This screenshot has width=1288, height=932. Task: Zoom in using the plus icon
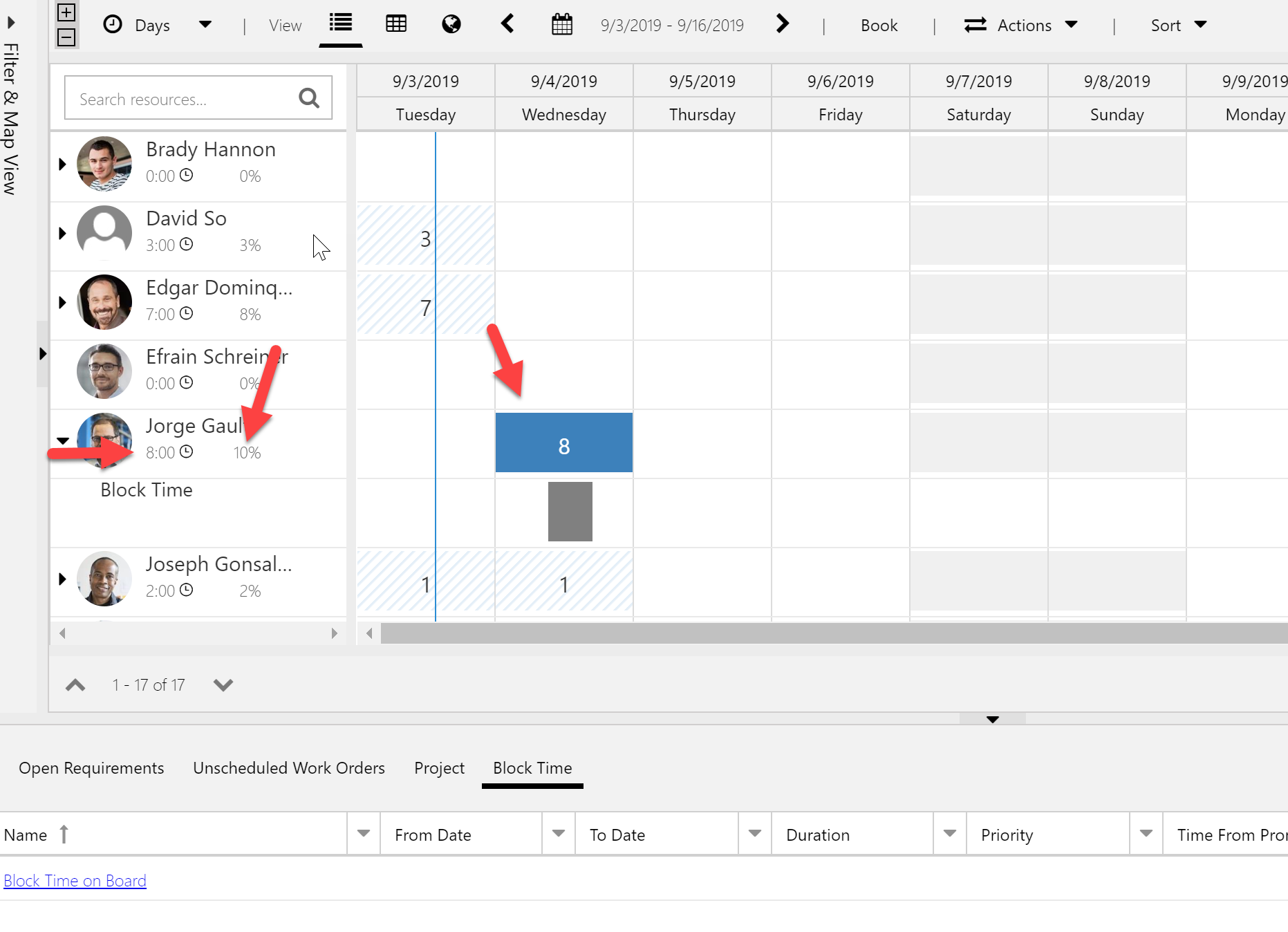(x=66, y=12)
